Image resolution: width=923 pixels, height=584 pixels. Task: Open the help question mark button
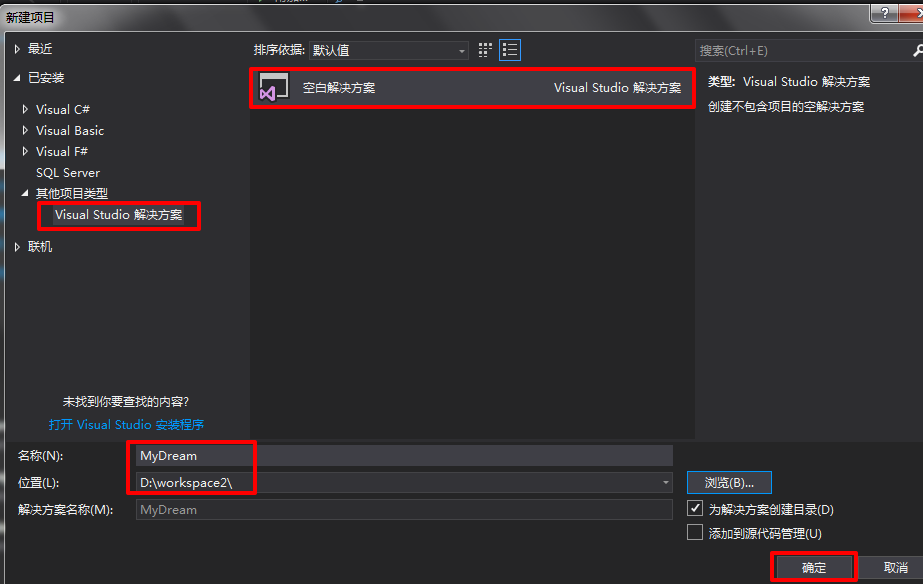[884, 12]
